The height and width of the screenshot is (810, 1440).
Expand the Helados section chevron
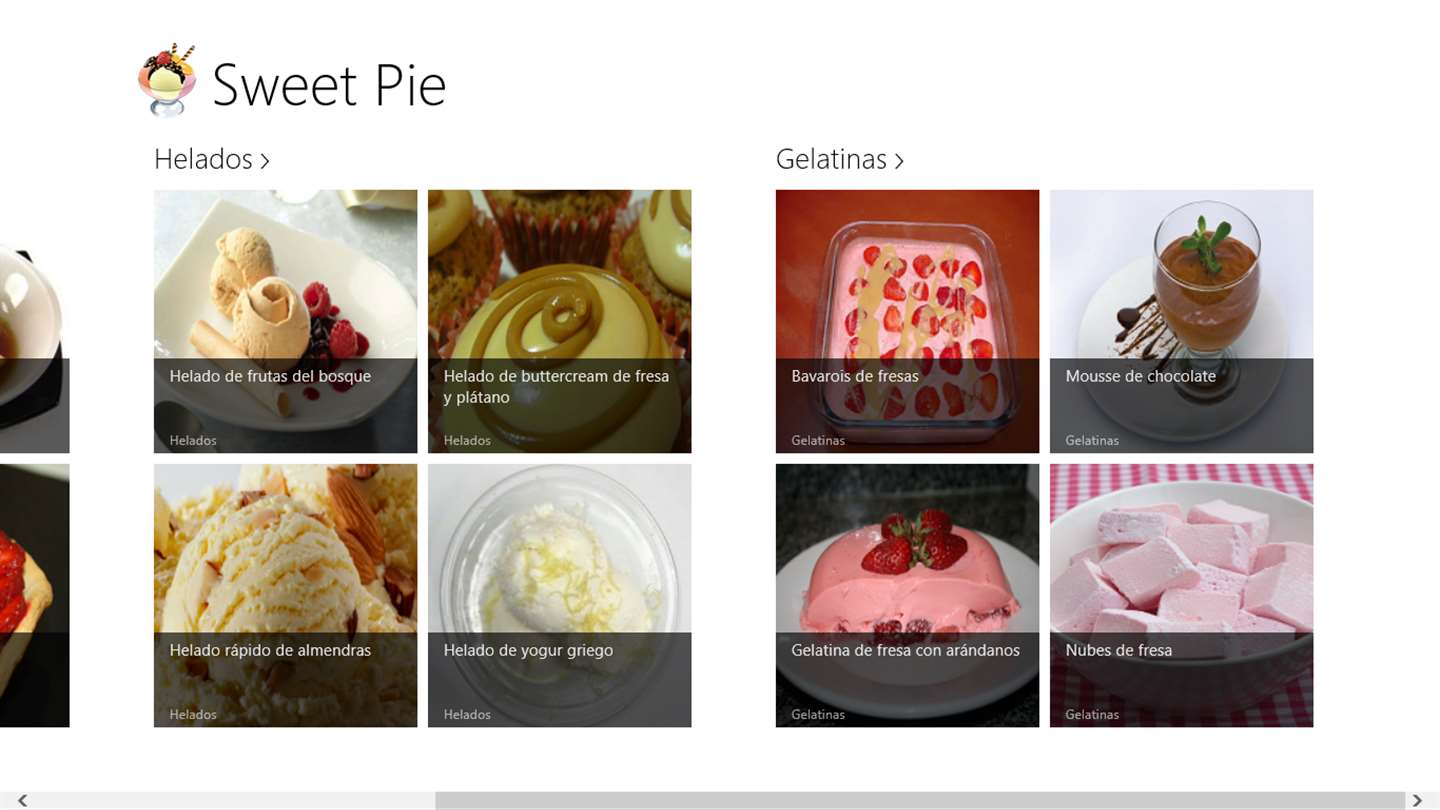pos(265,161)
